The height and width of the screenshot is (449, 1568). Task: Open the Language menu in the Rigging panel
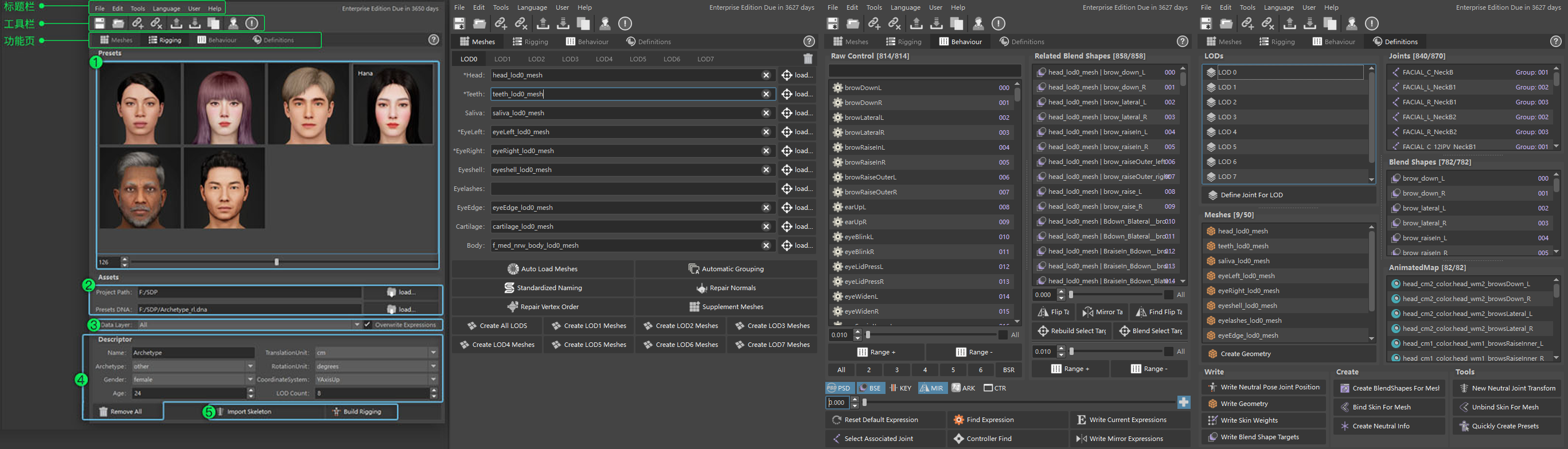[x=166, y=9]
